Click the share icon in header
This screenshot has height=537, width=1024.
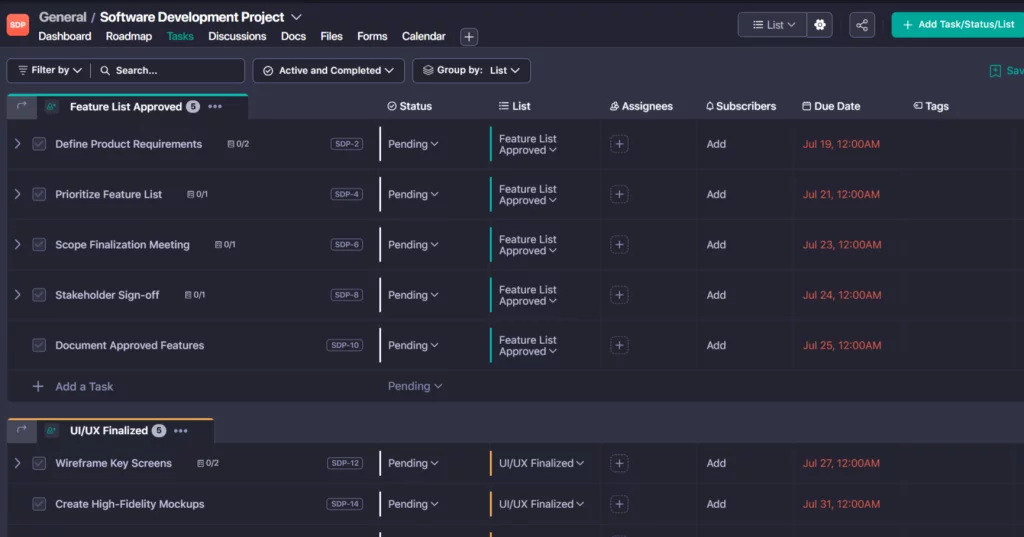click(x=862, y=25)
